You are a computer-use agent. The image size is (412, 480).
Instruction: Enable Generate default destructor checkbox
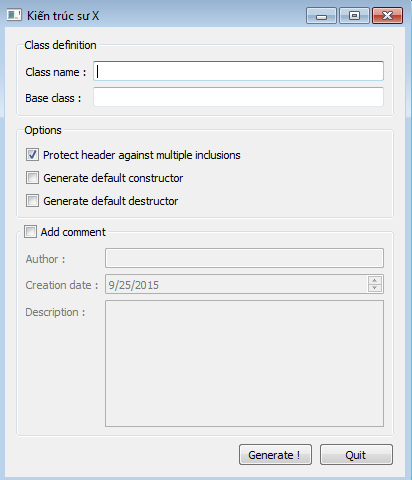(32, 201)
